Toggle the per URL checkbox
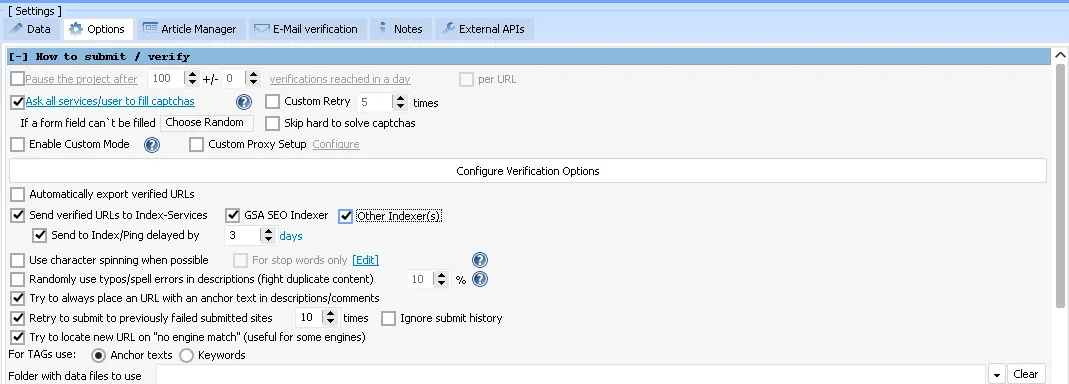This screenshot has height=384, width=1069. (x=466, y=79)
